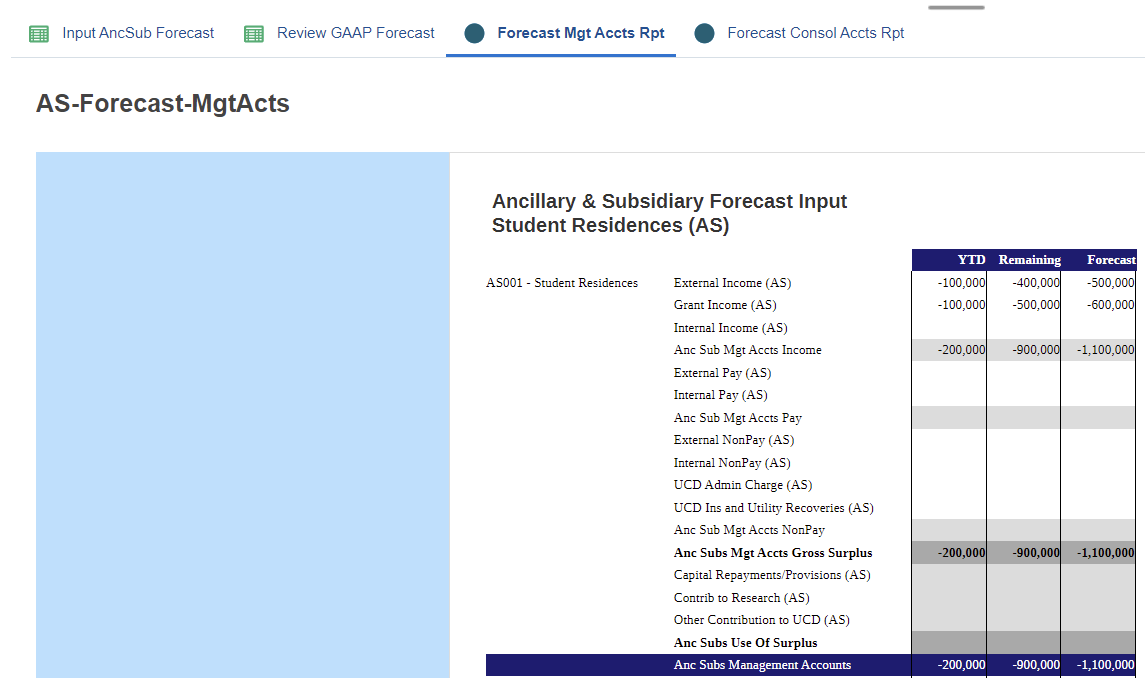Open the Input AncSub Forecast tab
Screen dimensions: 1145x678
138,33
